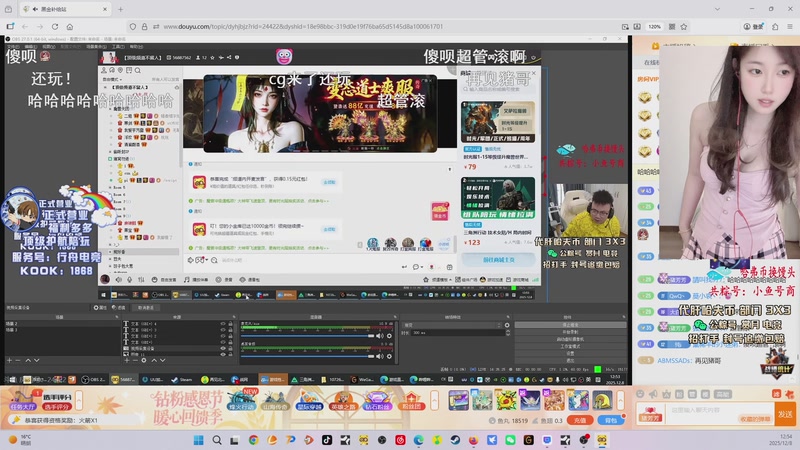Go back to previous page
The image size is (800, 450).
pyautogui.click(x=24, y=27)
